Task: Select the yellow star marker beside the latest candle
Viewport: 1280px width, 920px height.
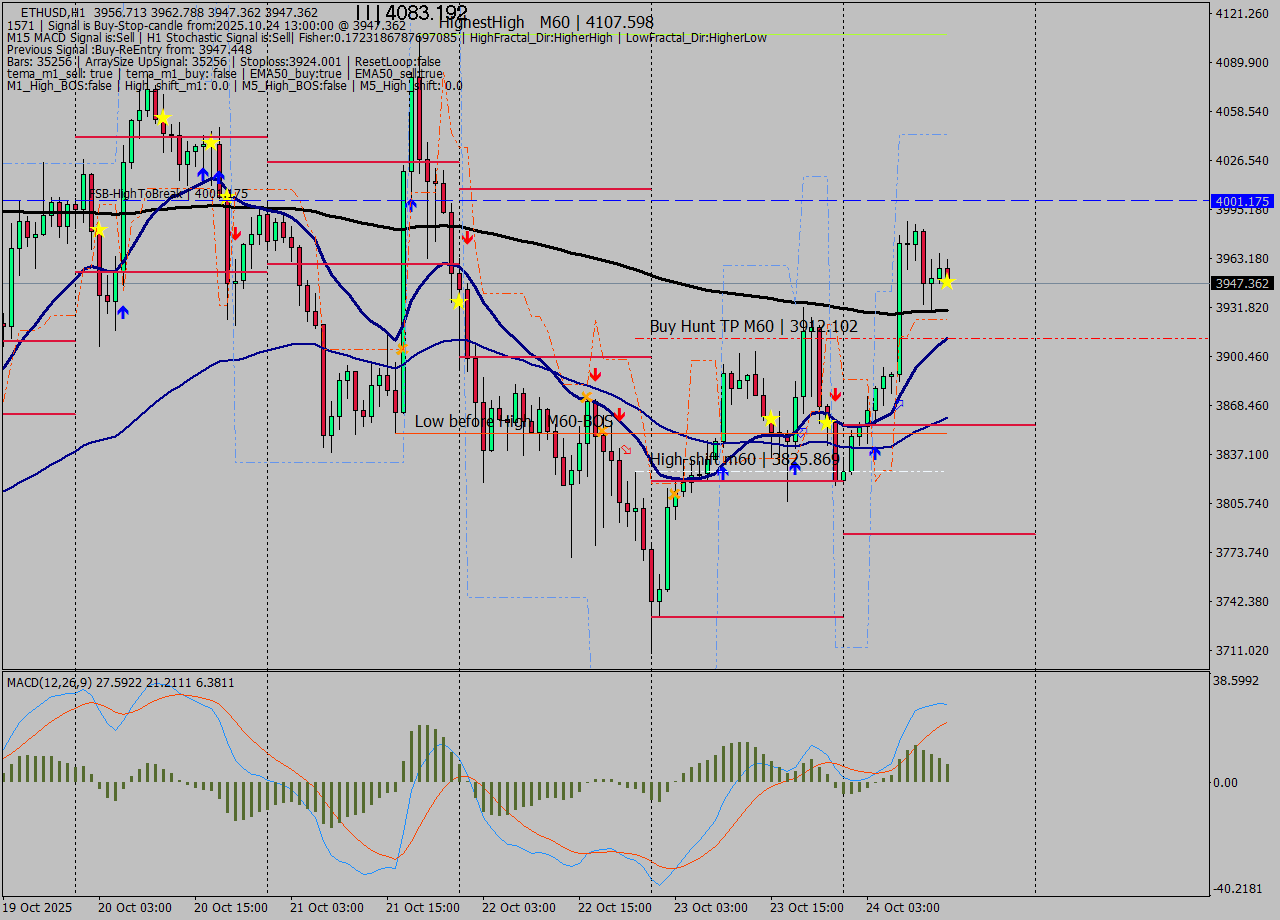Action: click(945, 281)
